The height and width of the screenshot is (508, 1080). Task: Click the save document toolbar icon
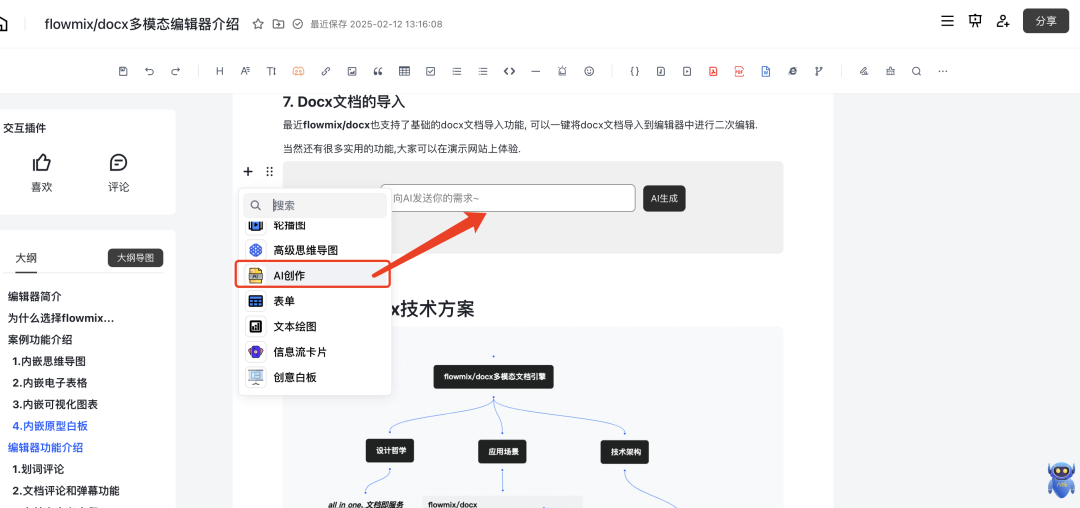pos(123,71)
